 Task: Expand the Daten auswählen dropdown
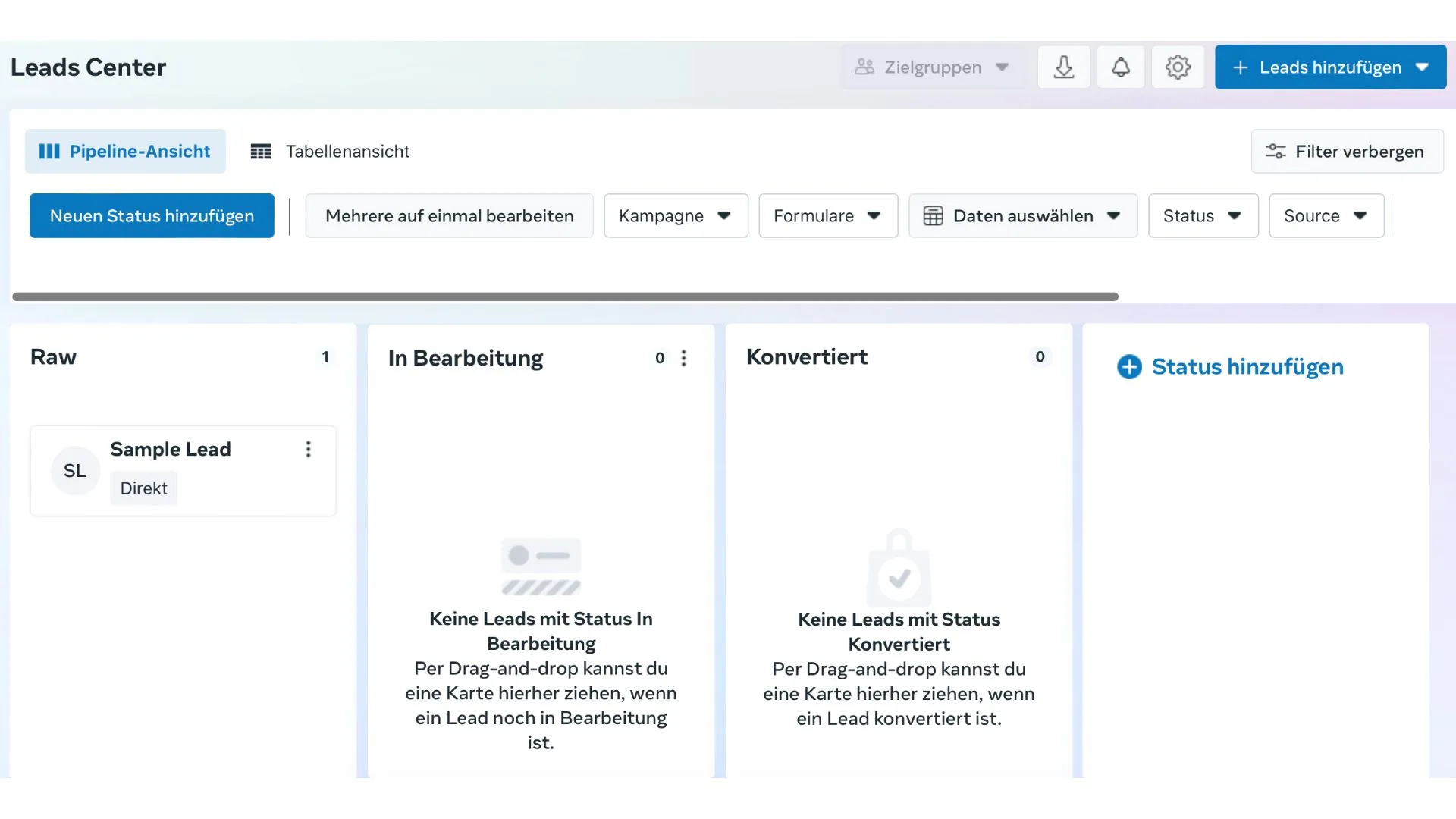click(1022, 215)
